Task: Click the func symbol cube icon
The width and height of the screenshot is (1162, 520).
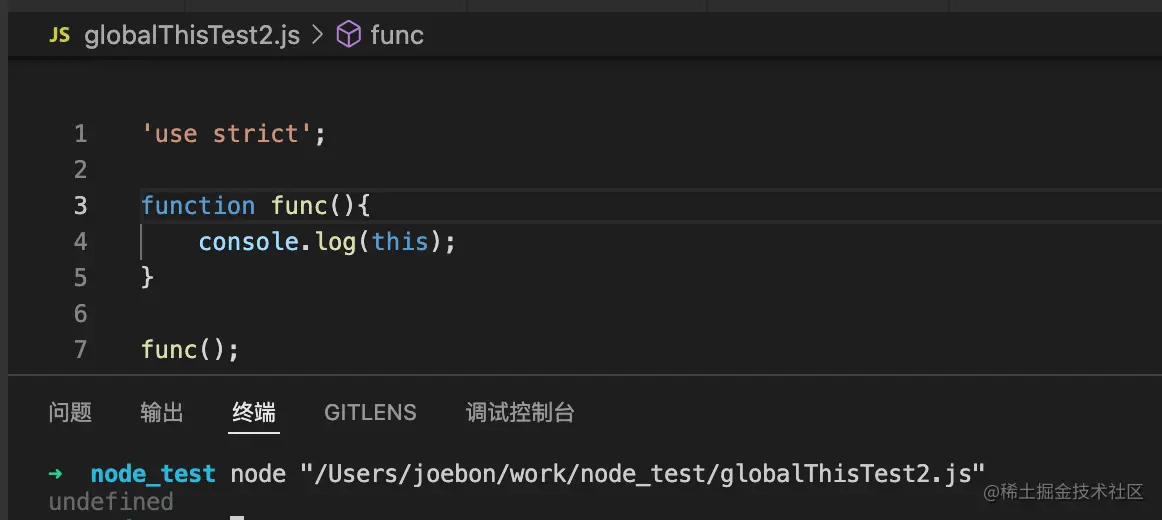Action: tap(348, 36)
